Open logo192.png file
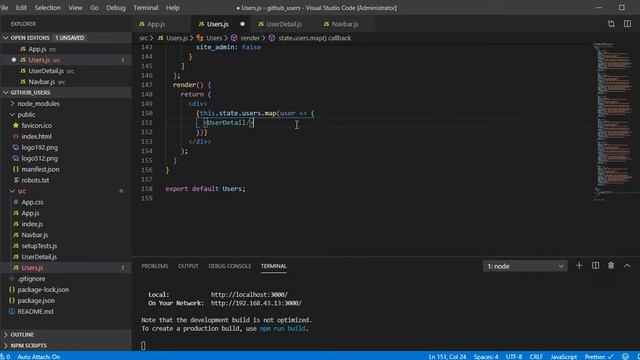 tap(39, 147)
